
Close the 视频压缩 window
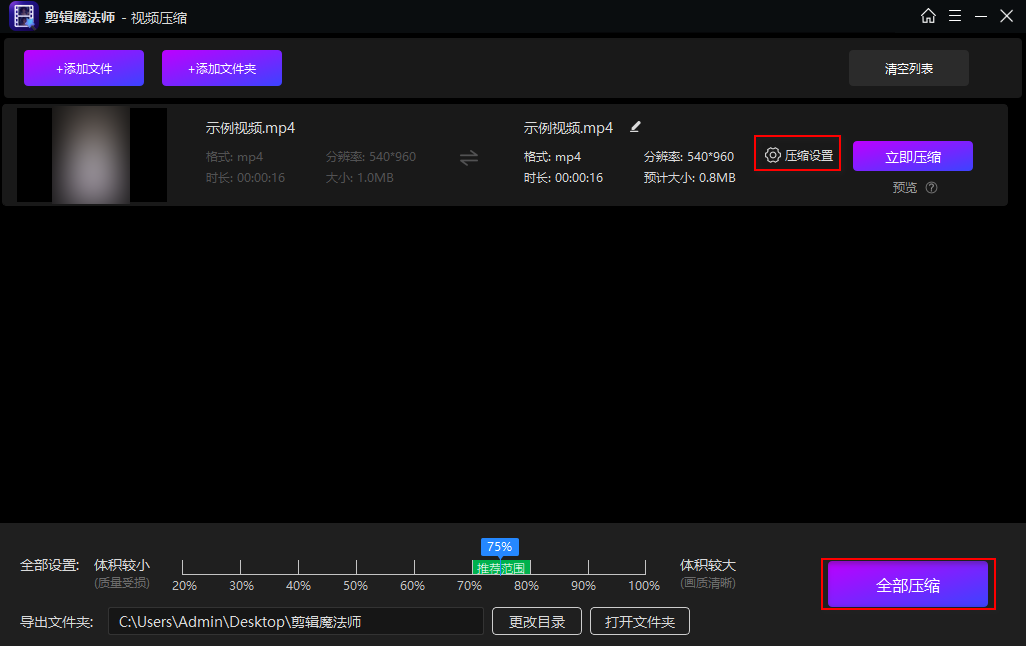tap(1006, 16)
